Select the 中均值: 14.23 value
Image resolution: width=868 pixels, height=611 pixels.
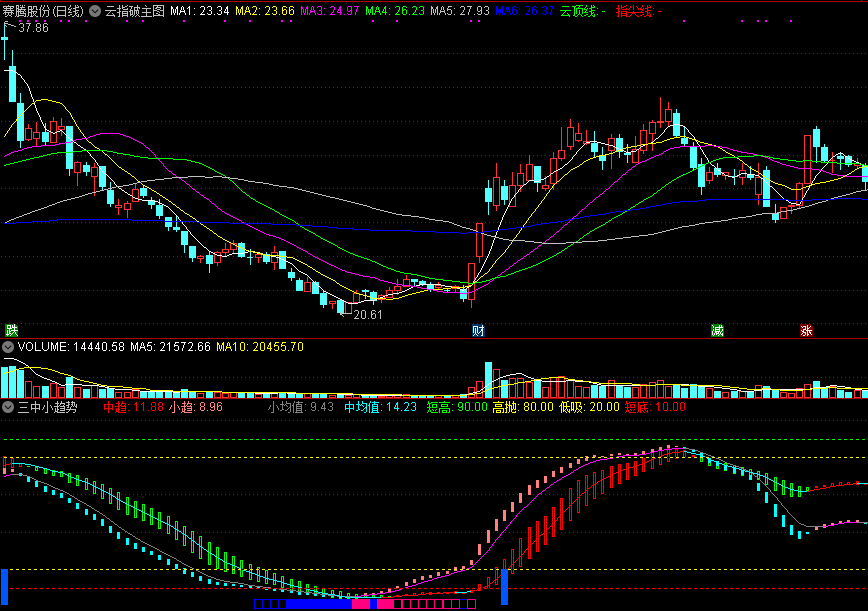tap(380, 407)
